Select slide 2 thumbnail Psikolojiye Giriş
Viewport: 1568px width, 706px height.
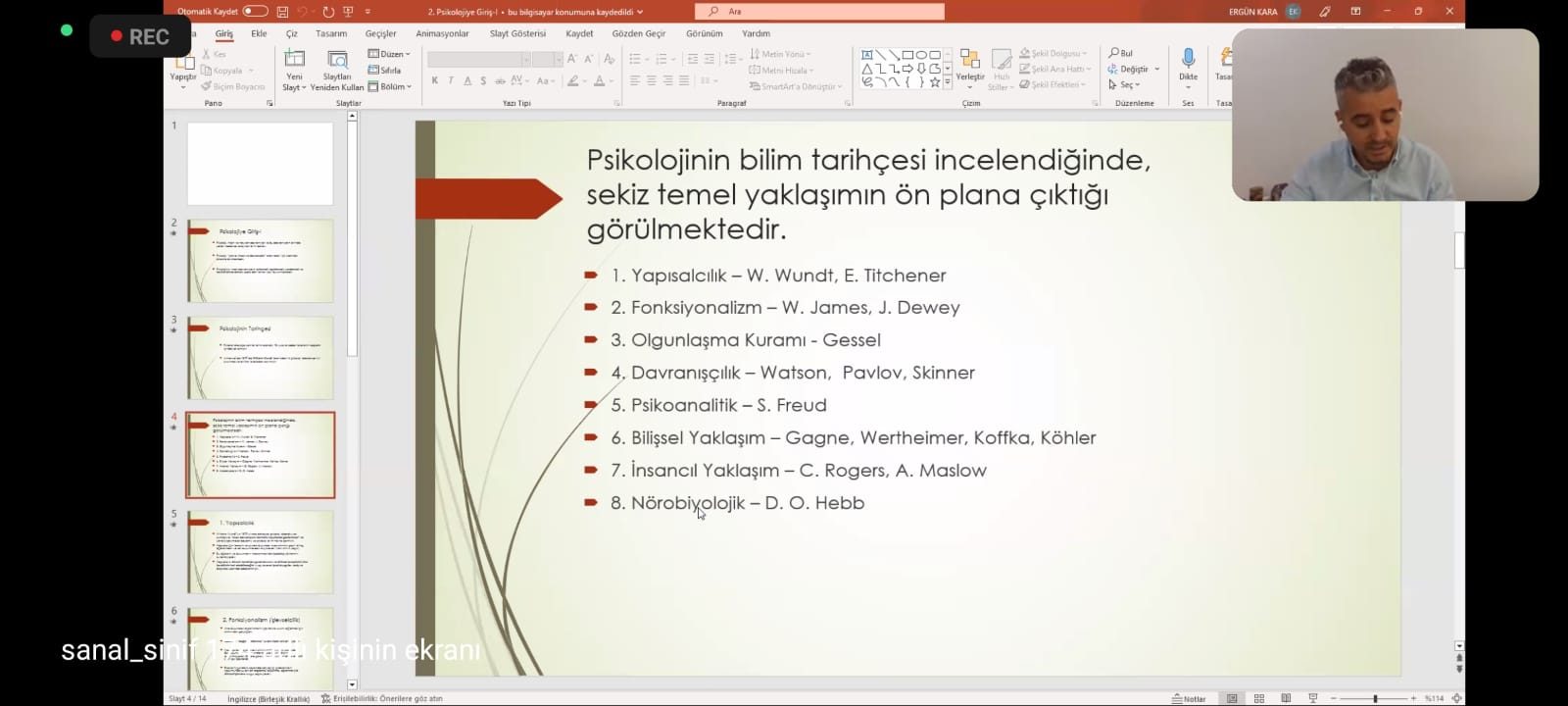pyautogui.click(x=260, y=260)
